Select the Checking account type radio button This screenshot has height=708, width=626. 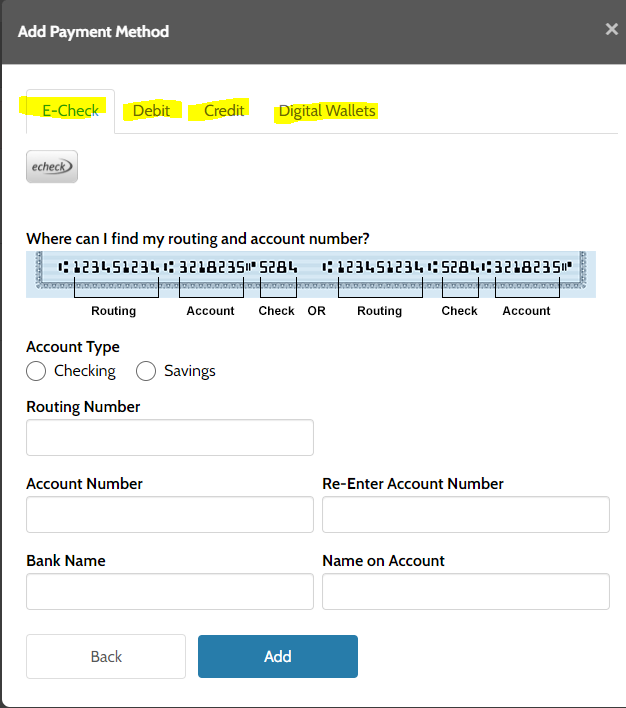click(36, 371)
